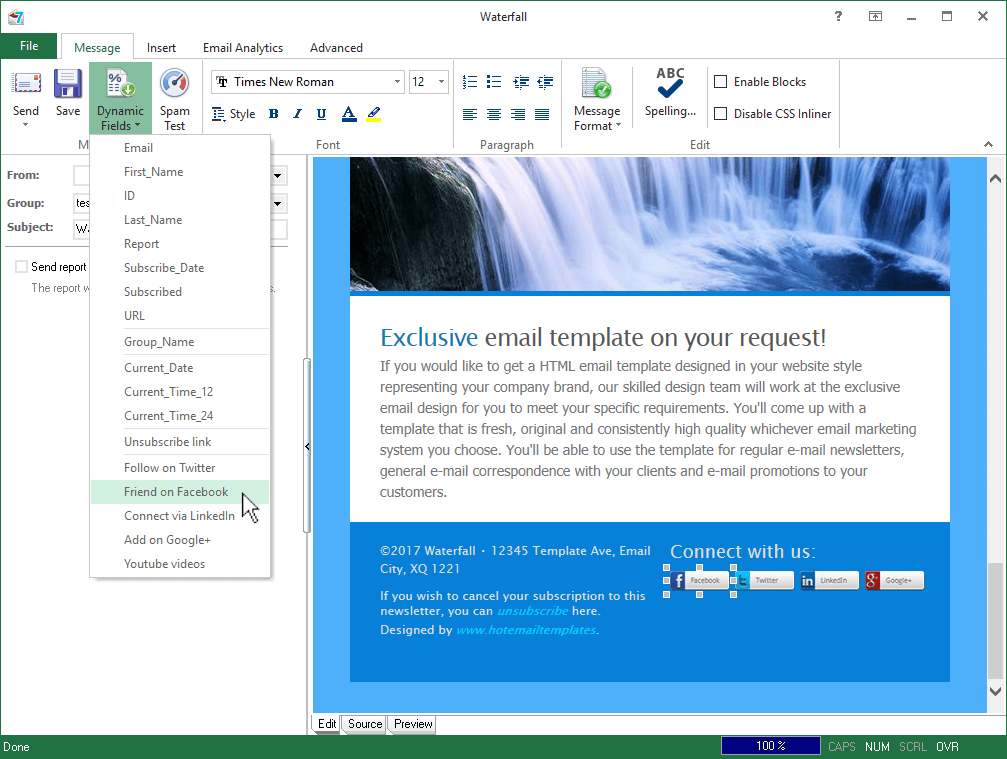Click the ribbon display options icon
The width and height of the screenshot is (1007, 759).
[875, 16]
